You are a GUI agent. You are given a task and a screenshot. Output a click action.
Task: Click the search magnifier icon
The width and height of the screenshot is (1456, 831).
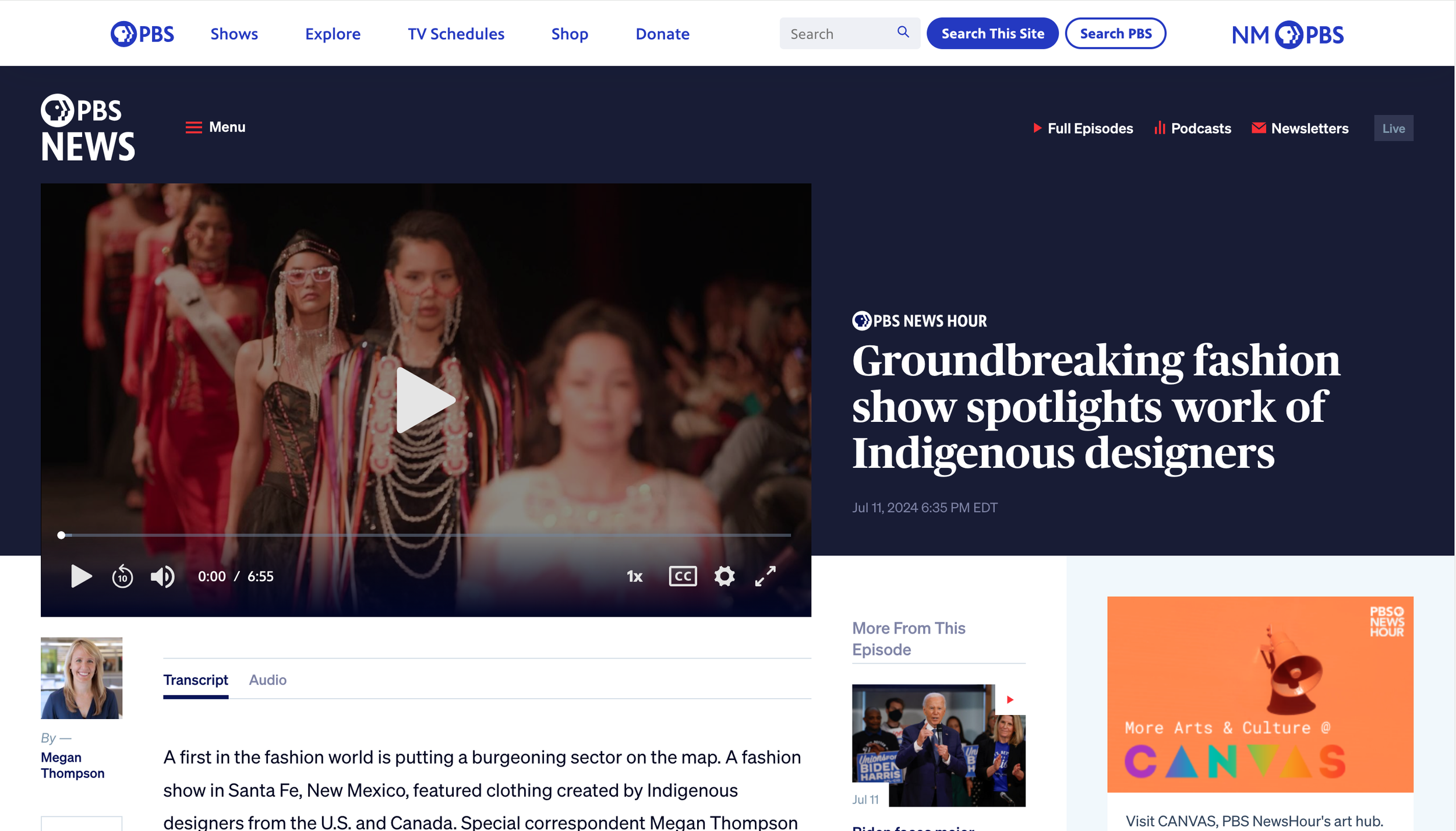(903, 32)
